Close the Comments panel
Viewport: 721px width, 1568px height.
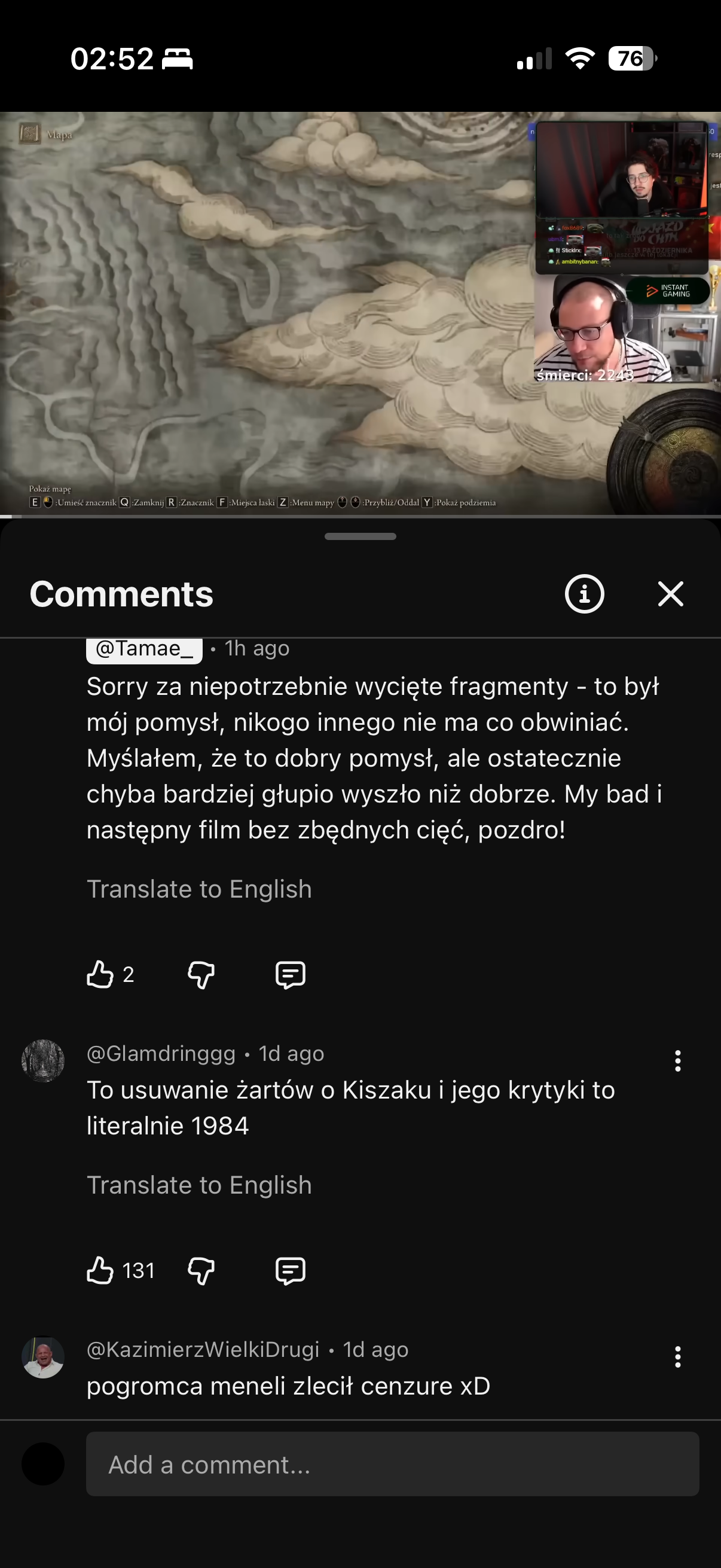[671, 593]
